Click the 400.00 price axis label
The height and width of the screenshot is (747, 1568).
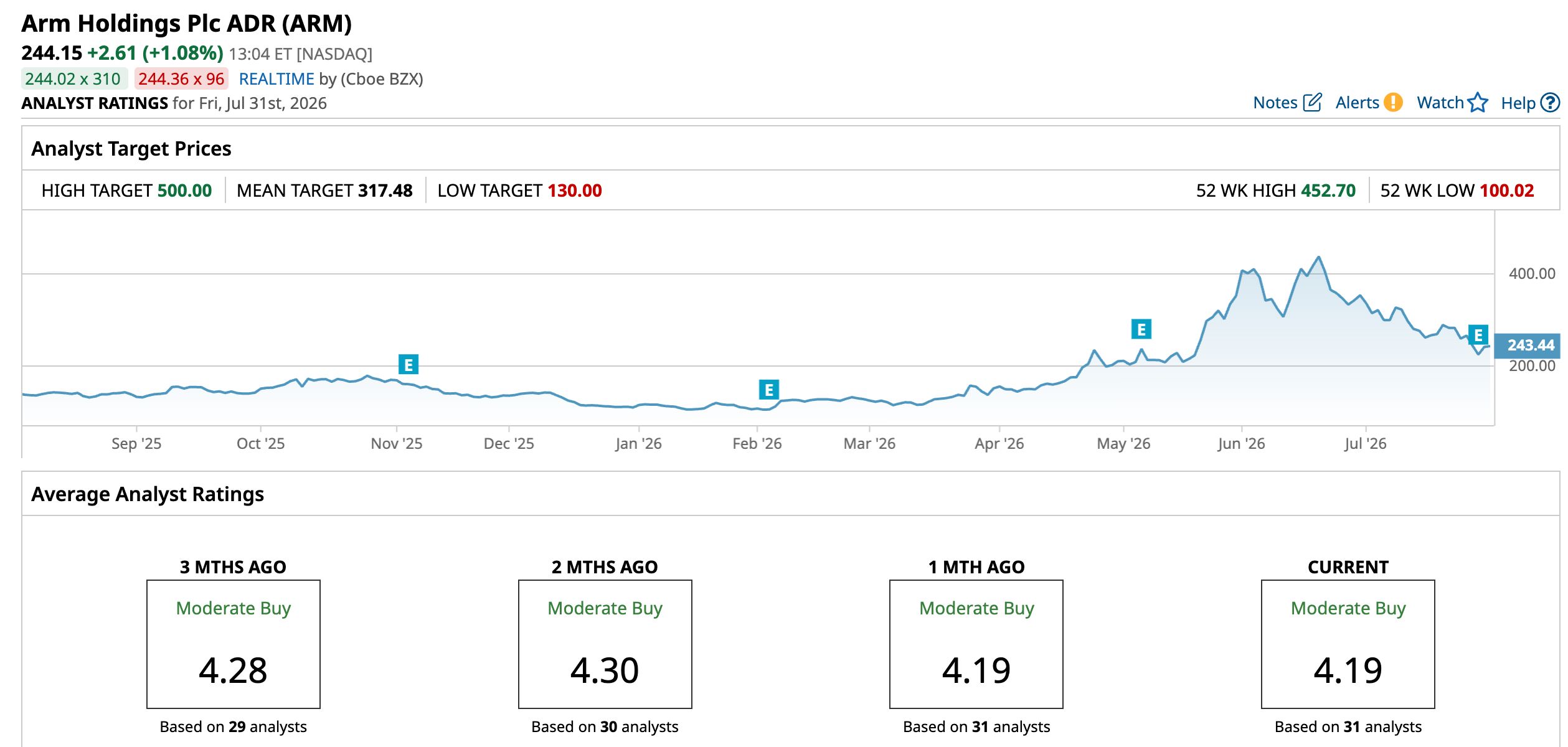click(1532, 274)
